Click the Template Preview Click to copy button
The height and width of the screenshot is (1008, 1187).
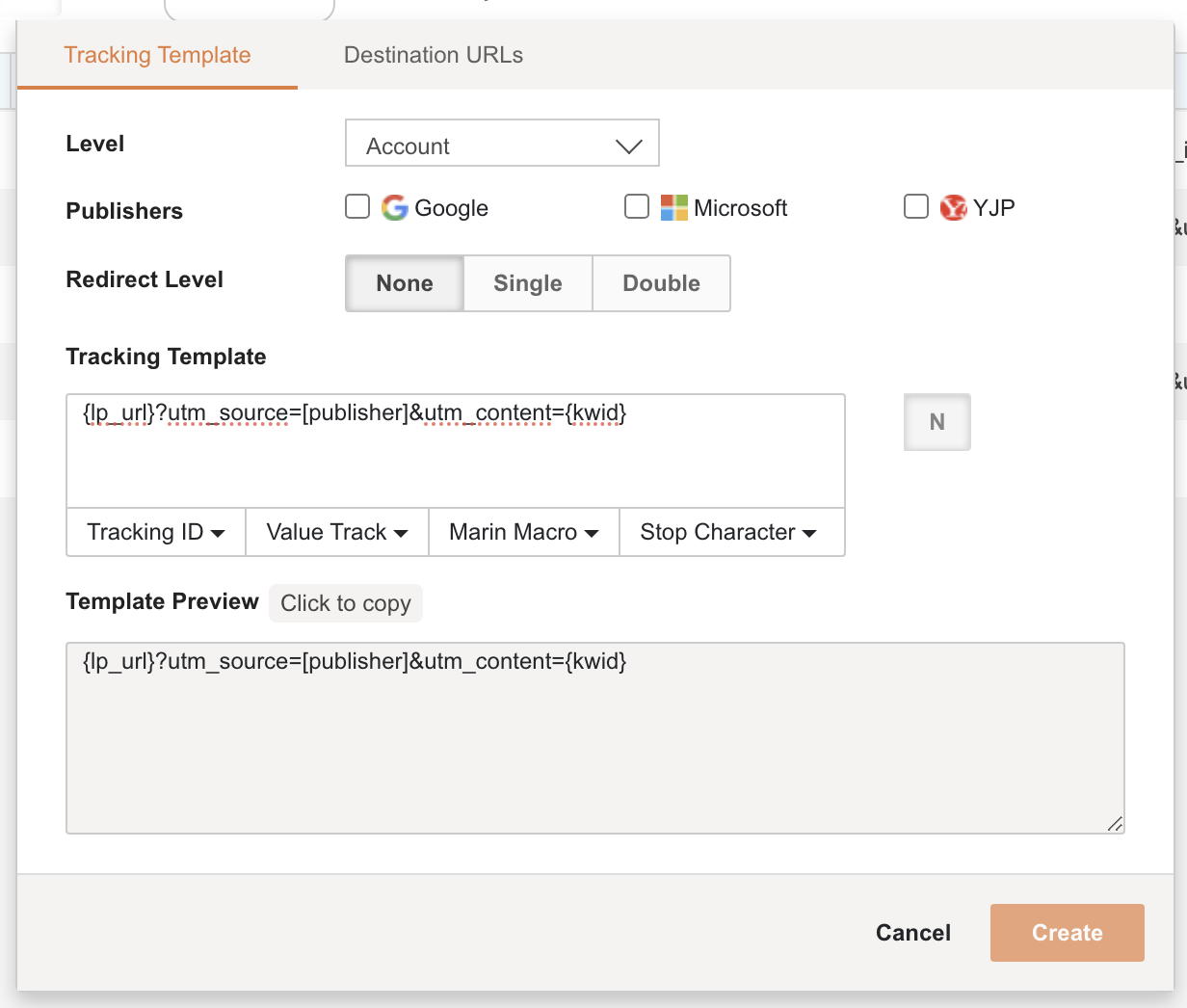(345, 602)
